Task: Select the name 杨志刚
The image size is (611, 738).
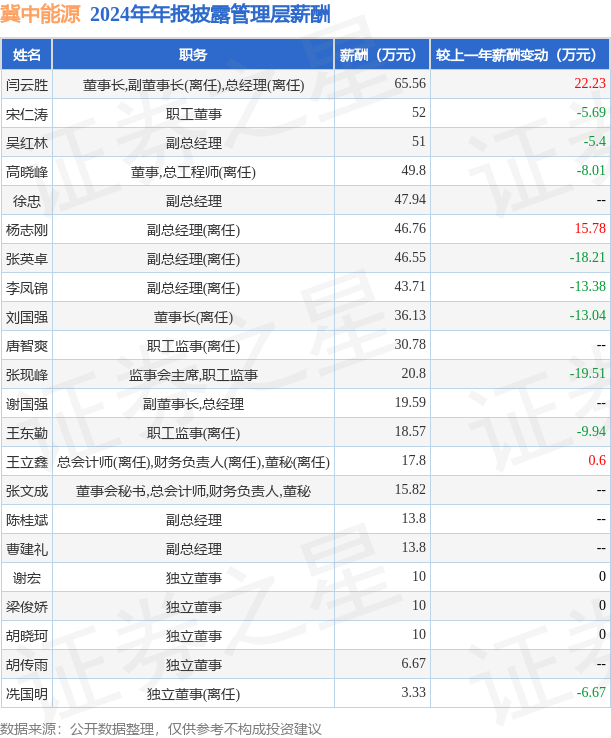Action: tap(27, 230)
